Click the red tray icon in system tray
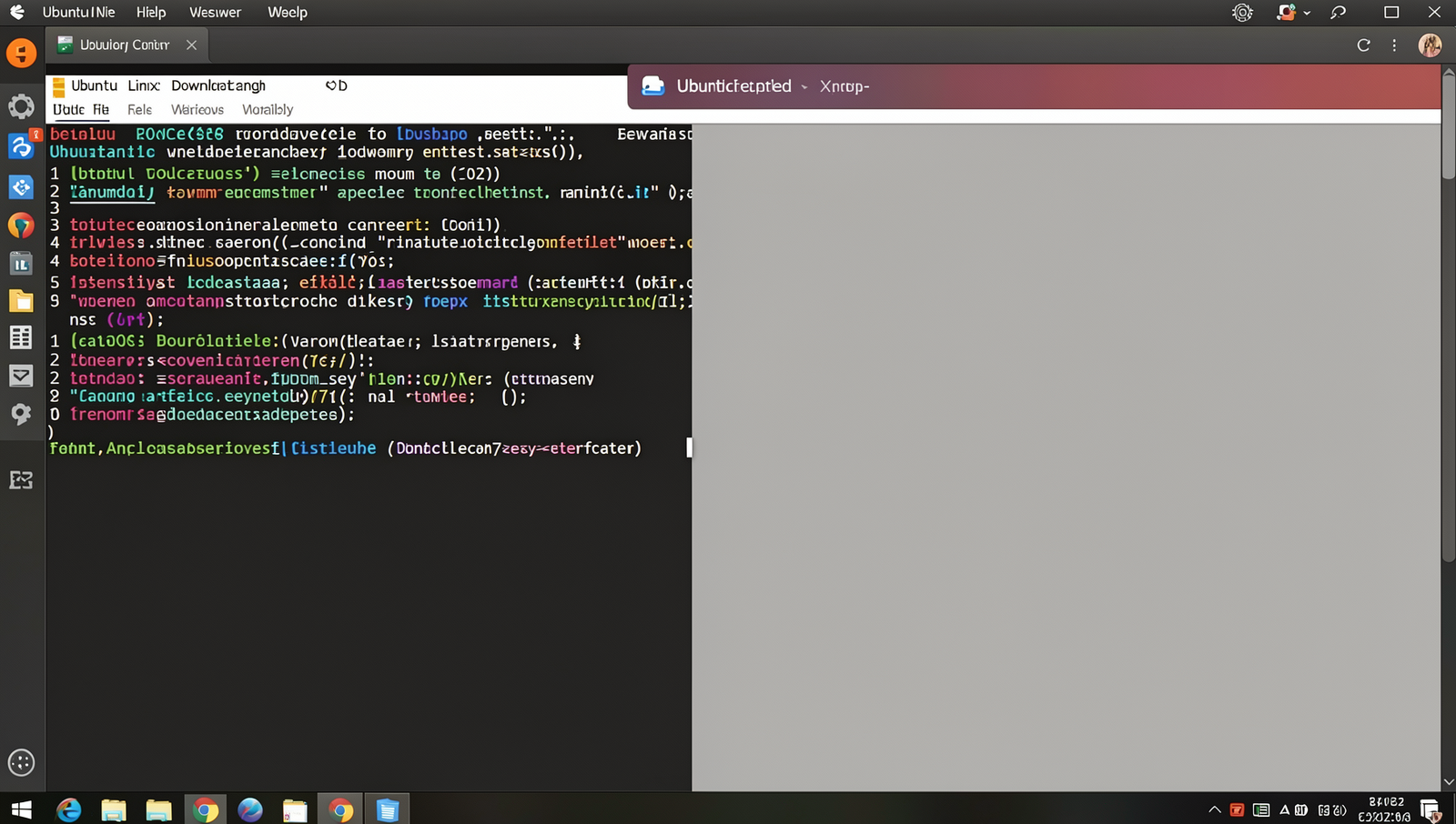The width and height of the screenshot is (1456, 824). 1237,809
